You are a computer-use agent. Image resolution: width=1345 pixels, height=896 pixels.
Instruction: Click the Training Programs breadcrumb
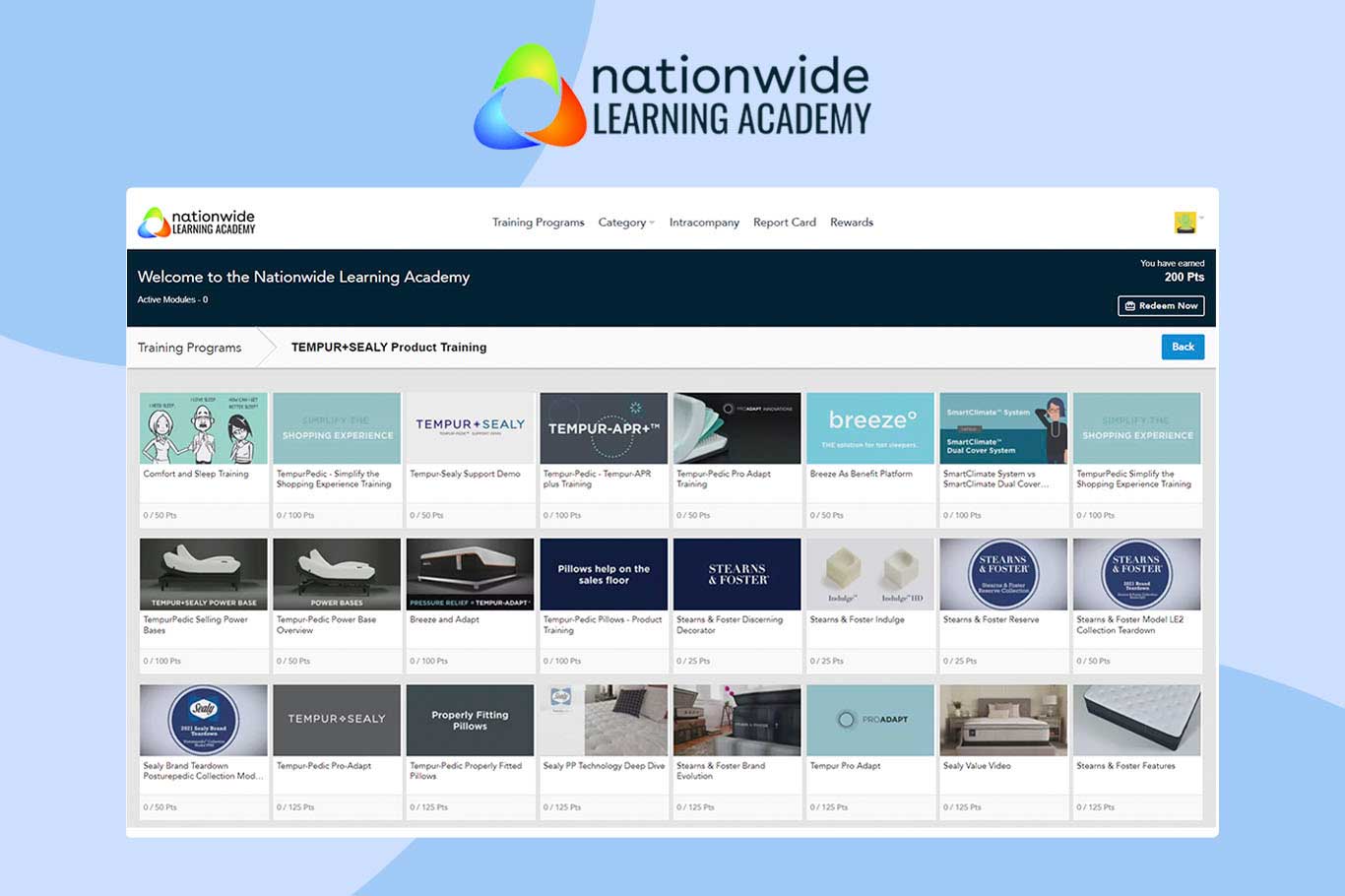pyautogui.click(x=189, y=348)
